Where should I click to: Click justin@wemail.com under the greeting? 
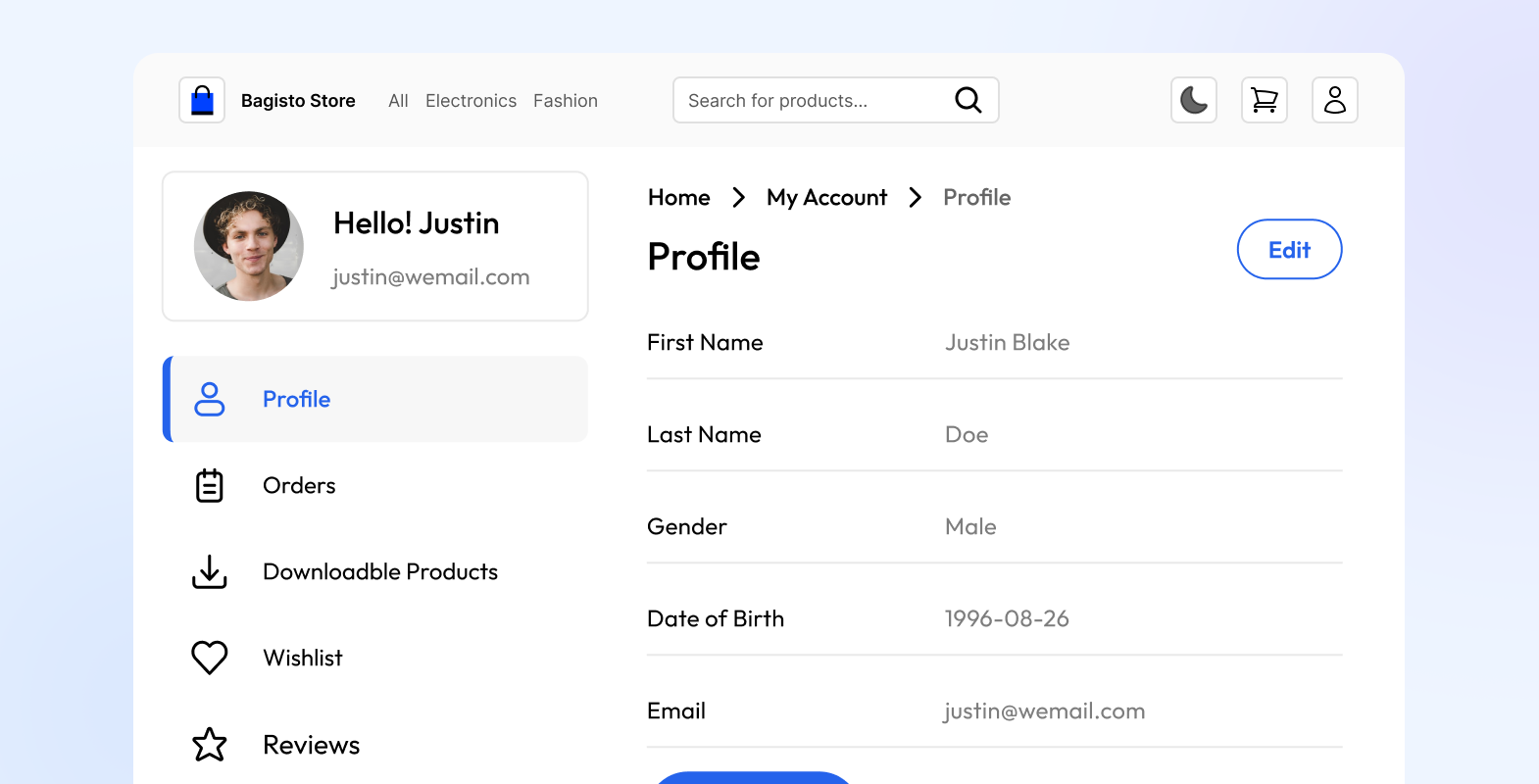pyautogui.click(x=431, y=277)
